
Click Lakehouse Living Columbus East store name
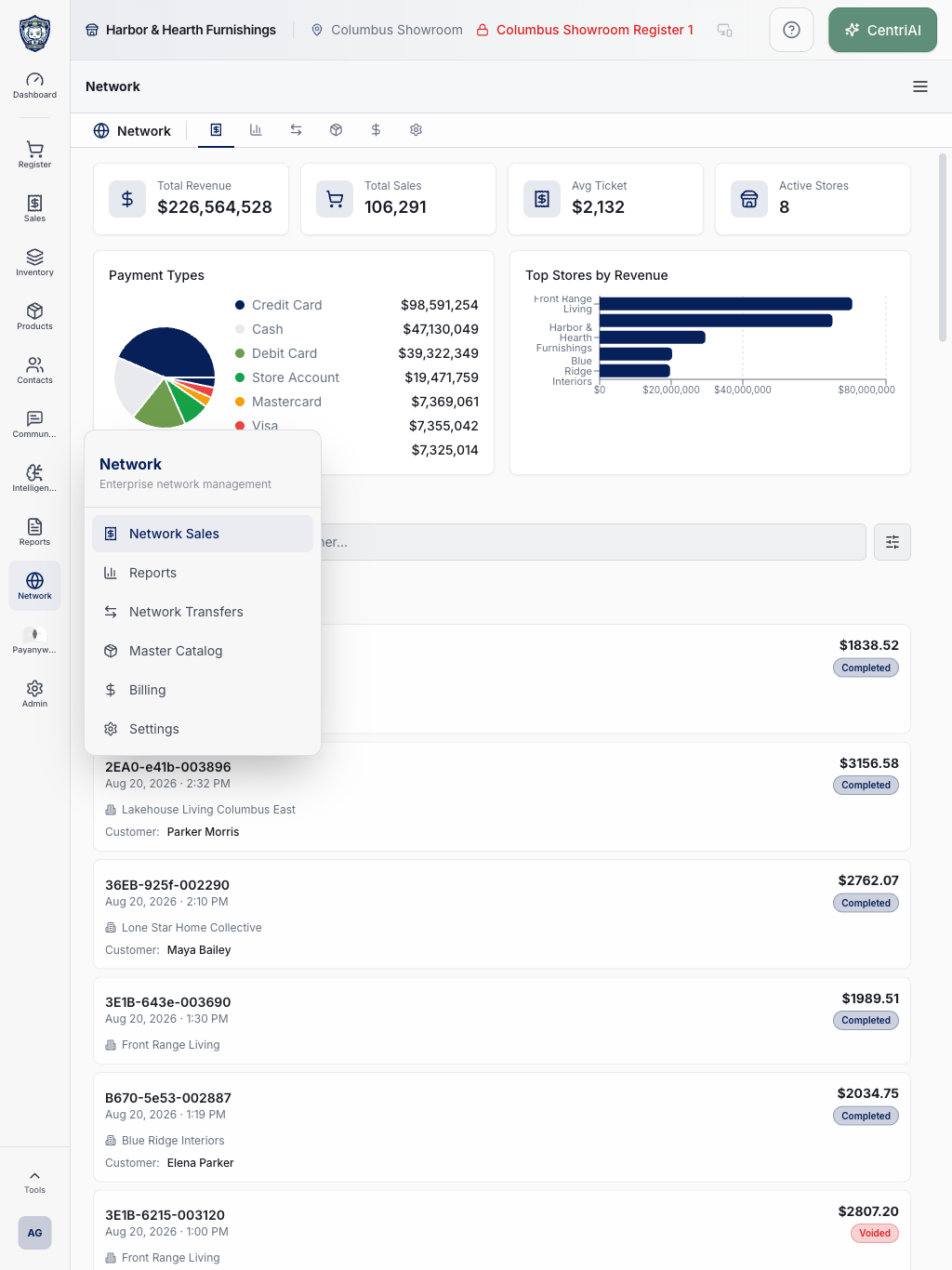[x=208, y=810]
